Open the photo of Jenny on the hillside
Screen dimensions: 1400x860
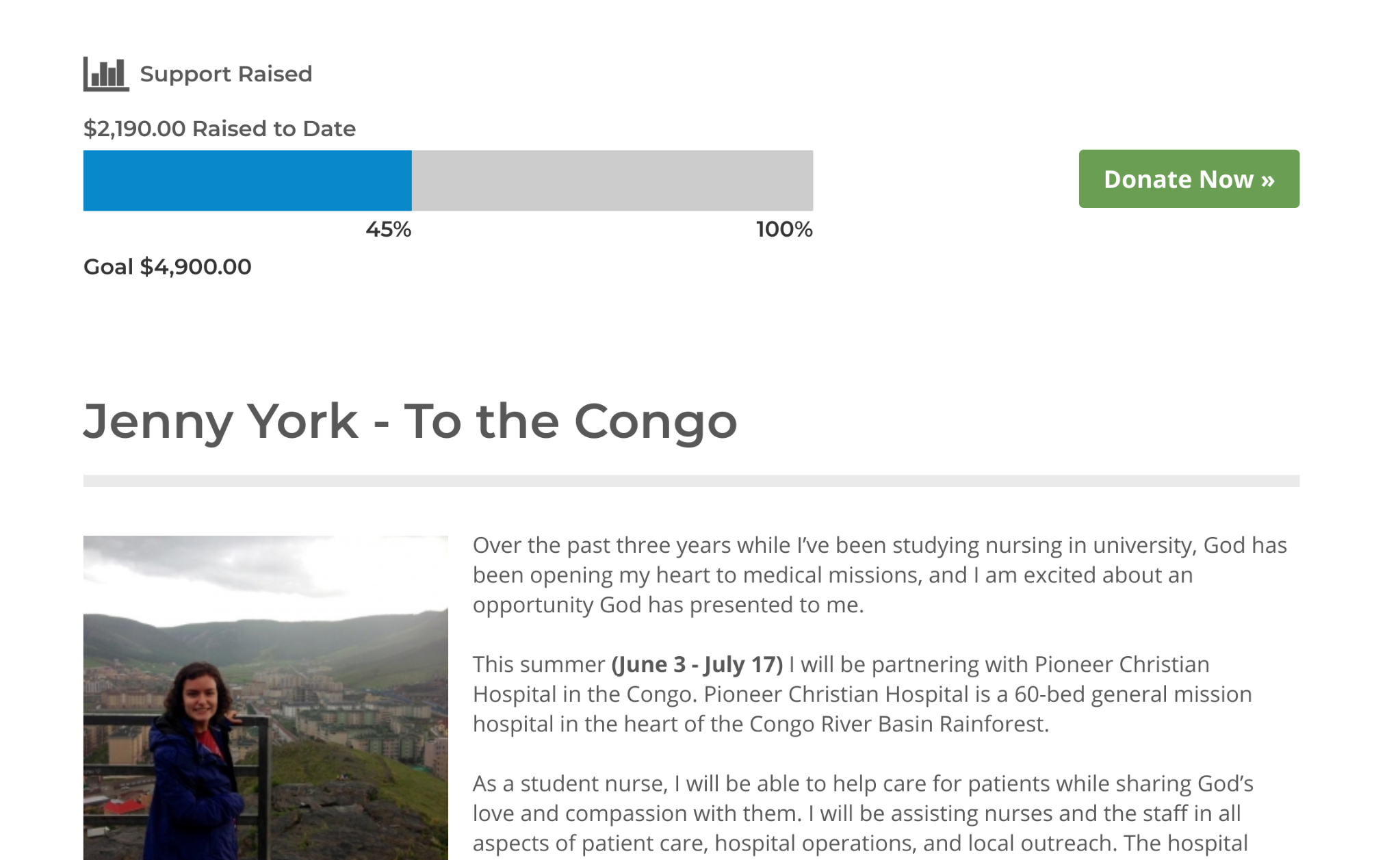(265, 697)
